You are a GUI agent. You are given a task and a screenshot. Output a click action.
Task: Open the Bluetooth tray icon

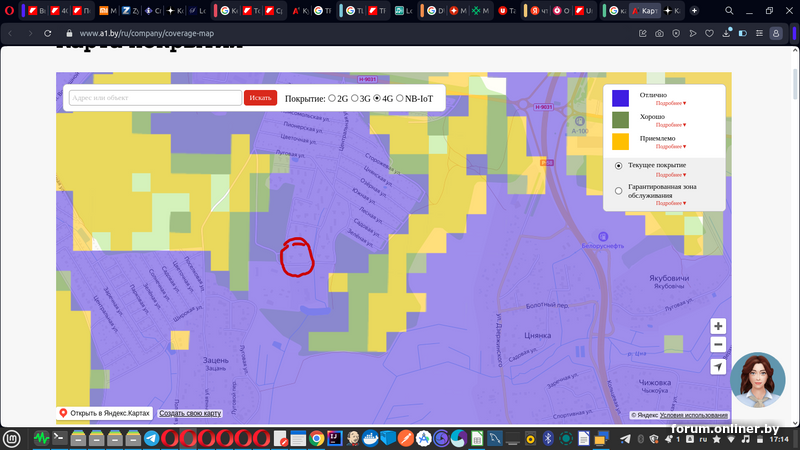click(548, 438)
